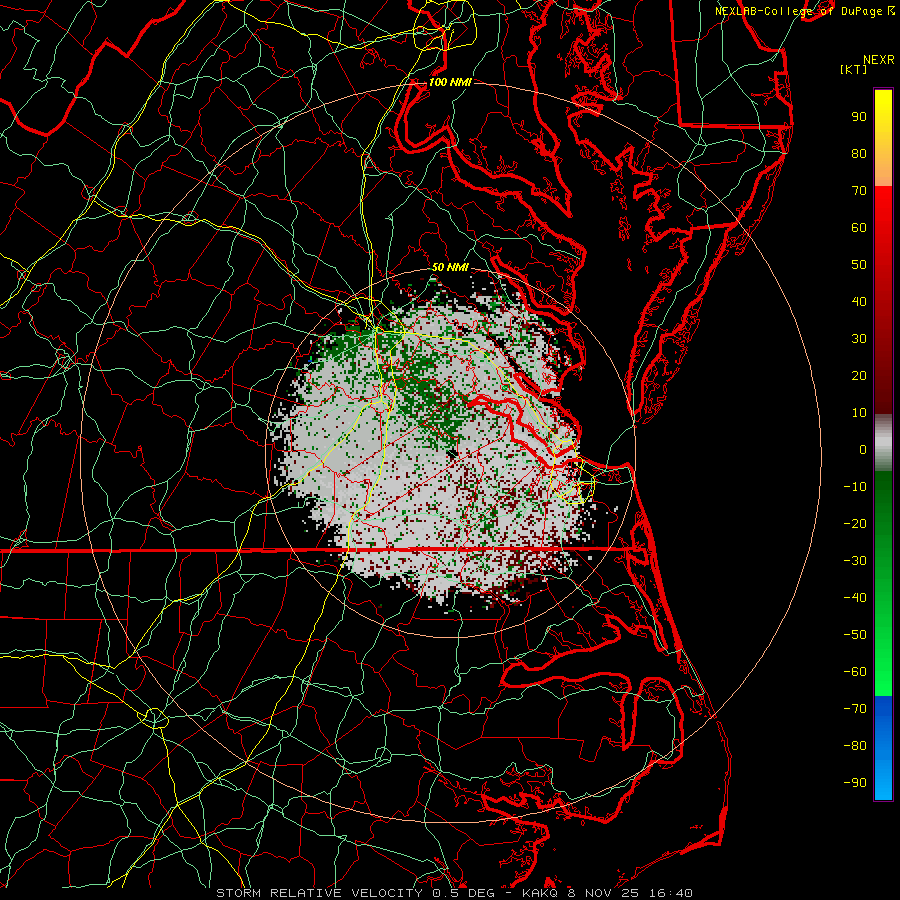Click the -50 value on the velocity scale
Viewport: 900px width, 900px height.
point(855,635)
